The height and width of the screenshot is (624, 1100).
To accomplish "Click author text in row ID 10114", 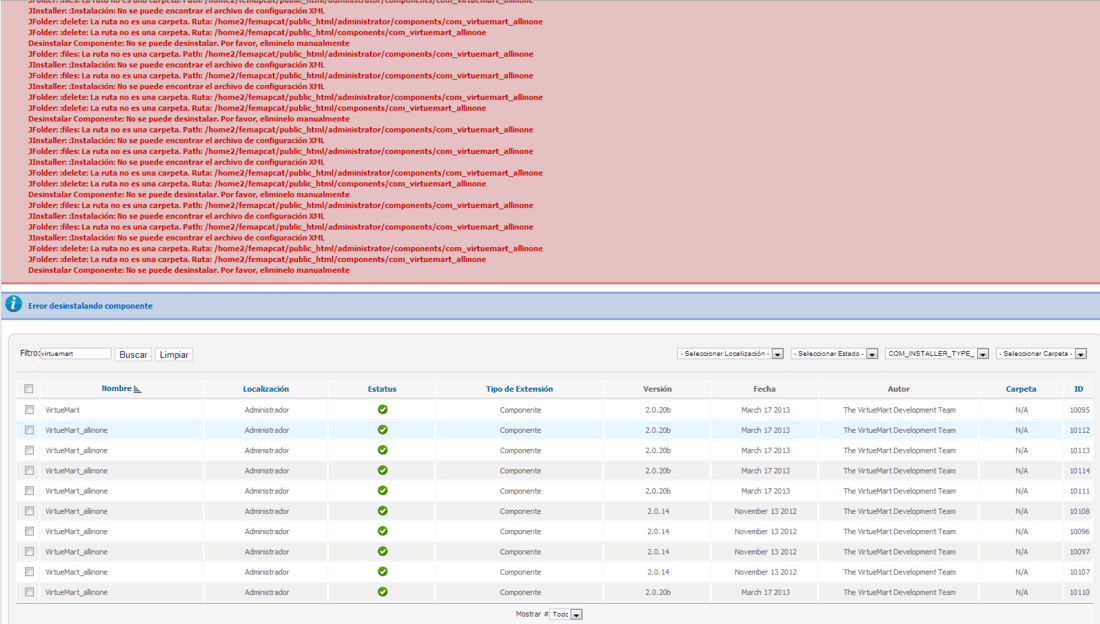I will [x=899, y=471].
